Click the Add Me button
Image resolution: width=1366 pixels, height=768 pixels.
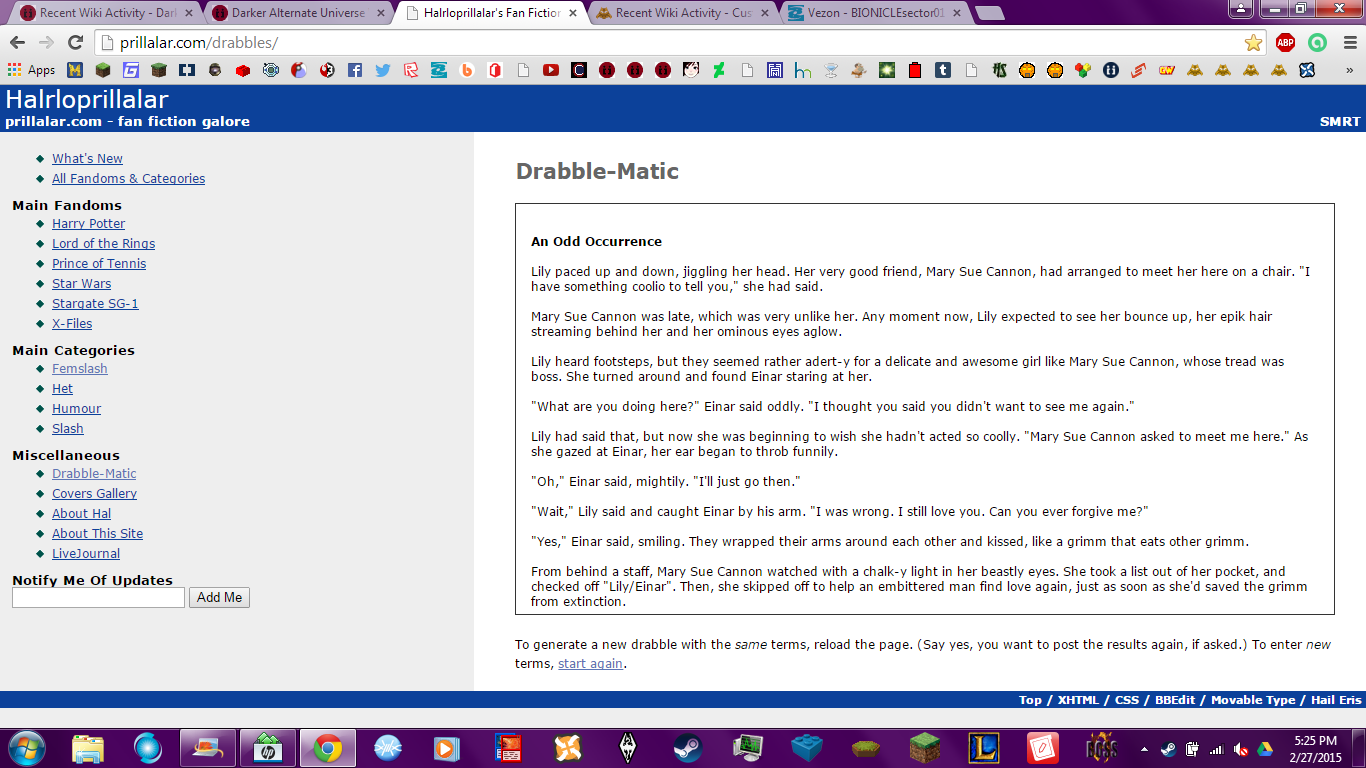click(219, 597)
